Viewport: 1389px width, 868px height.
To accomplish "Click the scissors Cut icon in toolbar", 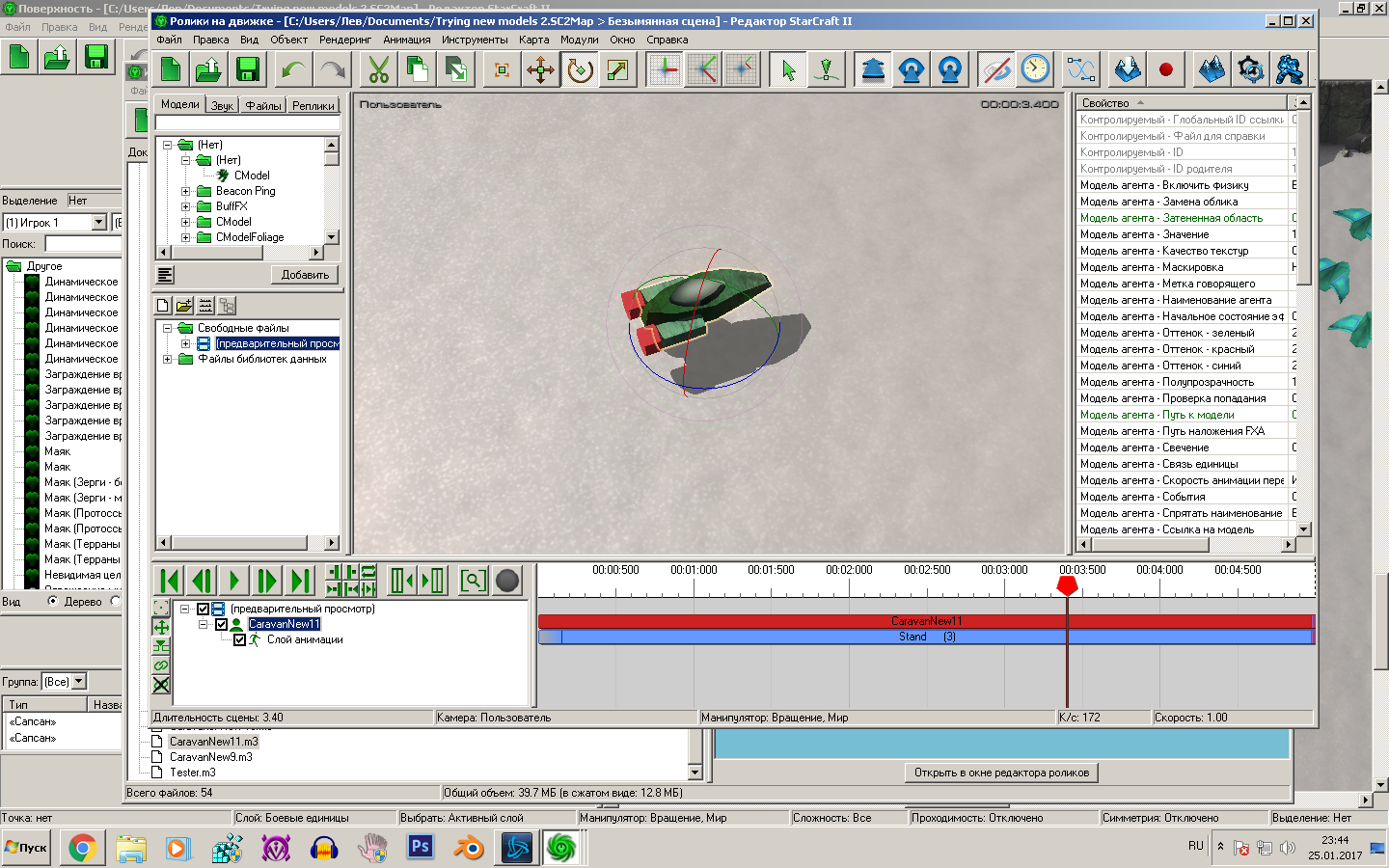I will 379,70.
